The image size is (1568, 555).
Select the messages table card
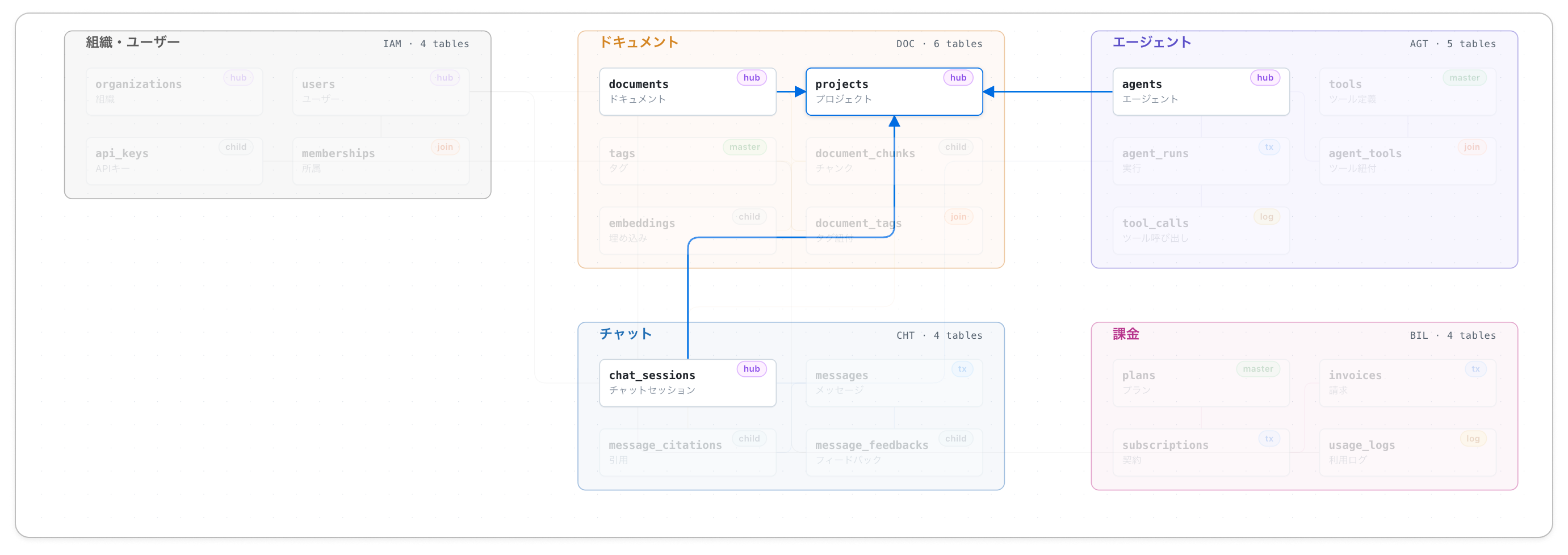[x=894, y=383]
